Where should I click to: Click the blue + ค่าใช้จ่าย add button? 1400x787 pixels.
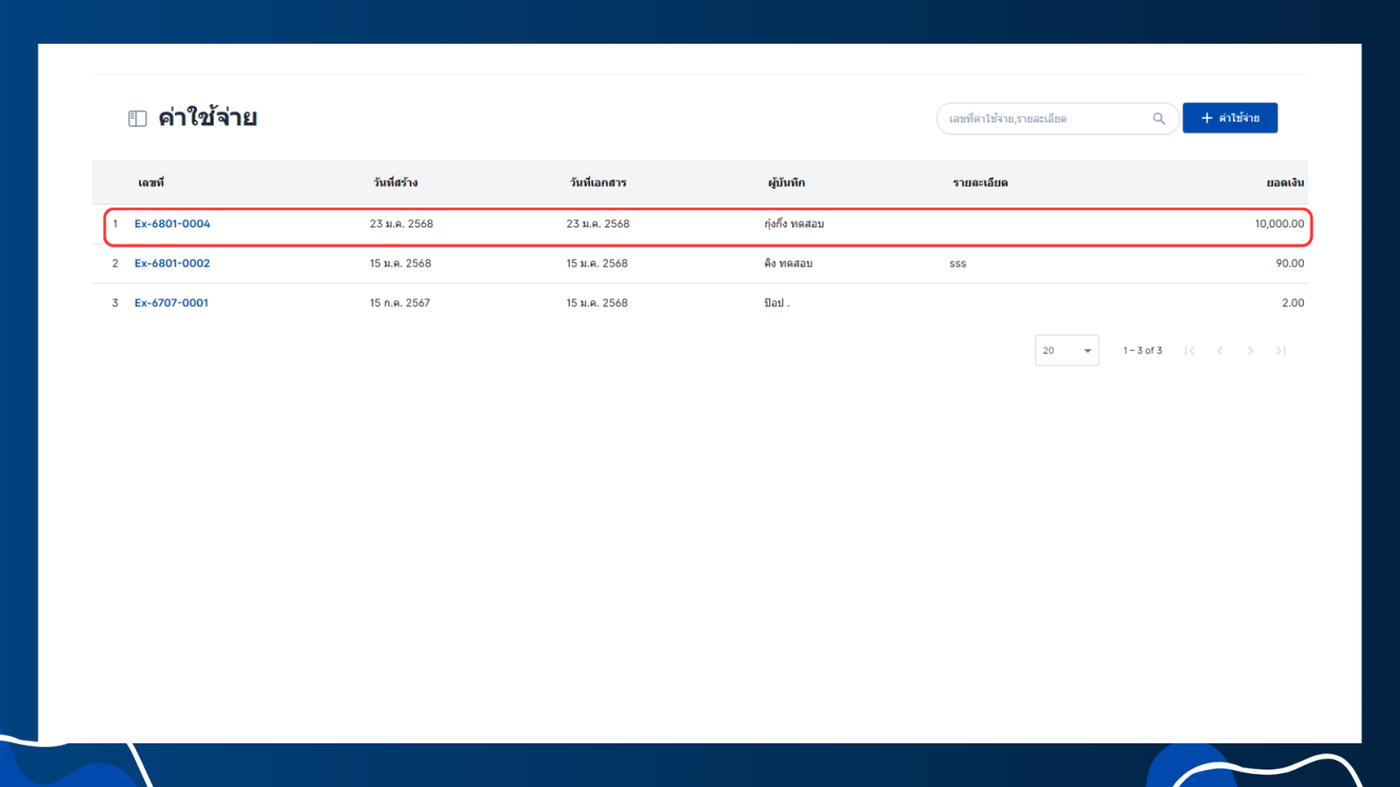(x=1230, y=118)
